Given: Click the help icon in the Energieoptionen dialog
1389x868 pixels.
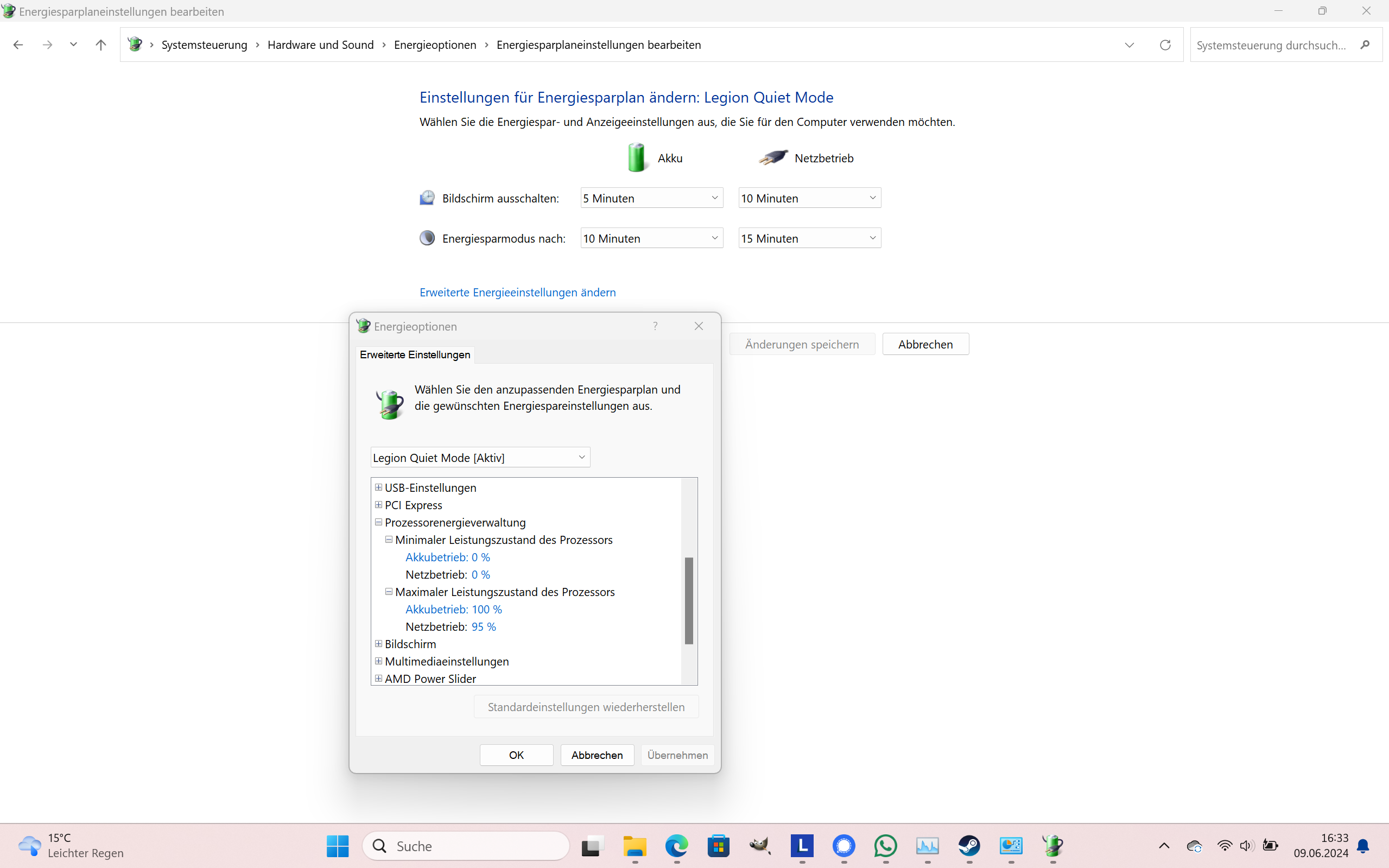Looking at the screenshot, I should click(x=655, y=326).
